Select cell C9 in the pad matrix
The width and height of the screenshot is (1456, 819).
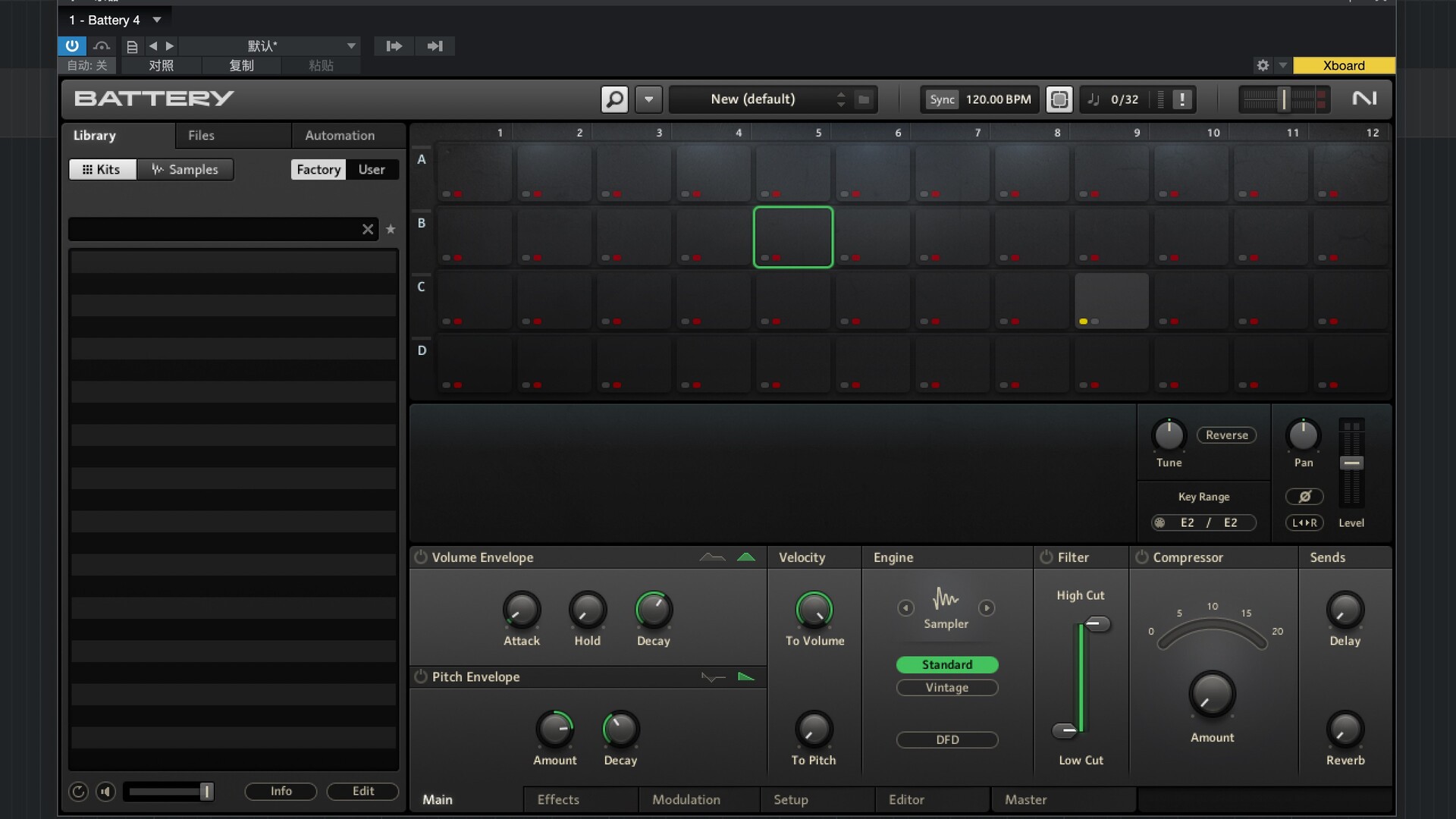1112,301
